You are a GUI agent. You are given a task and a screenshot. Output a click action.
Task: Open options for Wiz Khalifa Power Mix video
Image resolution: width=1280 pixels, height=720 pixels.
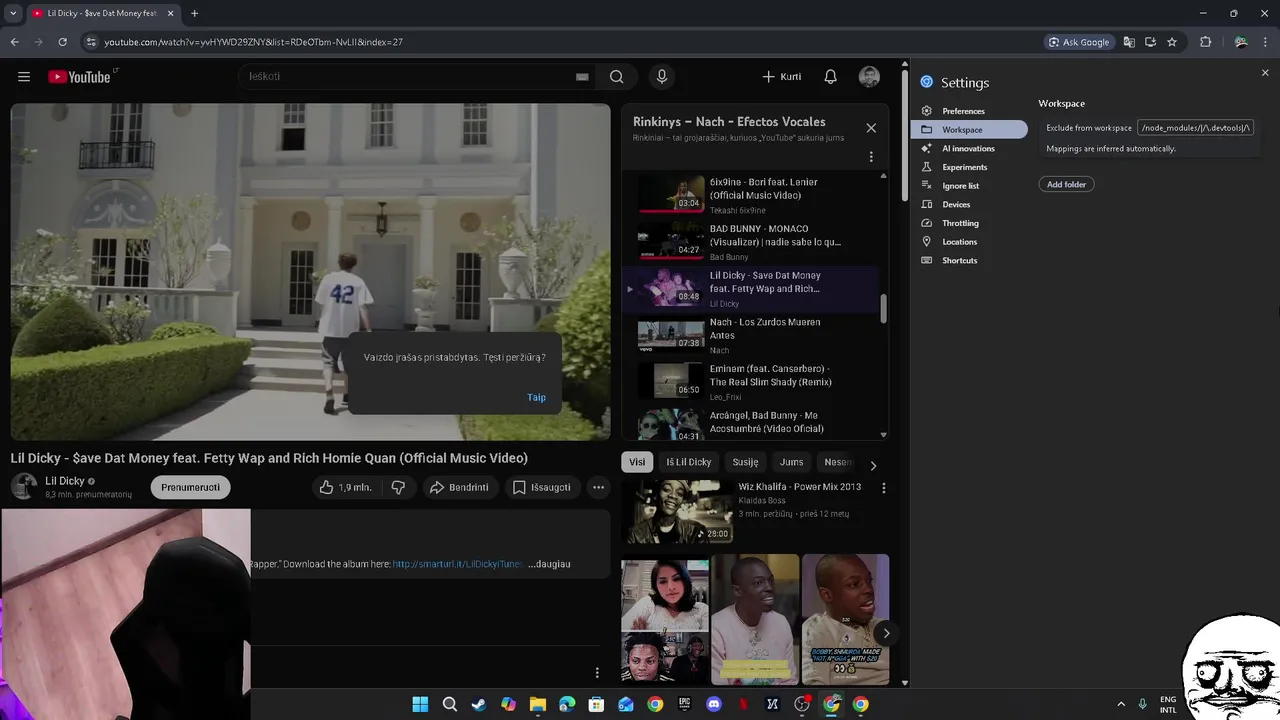pyautogui.click(x=883, y=488)
